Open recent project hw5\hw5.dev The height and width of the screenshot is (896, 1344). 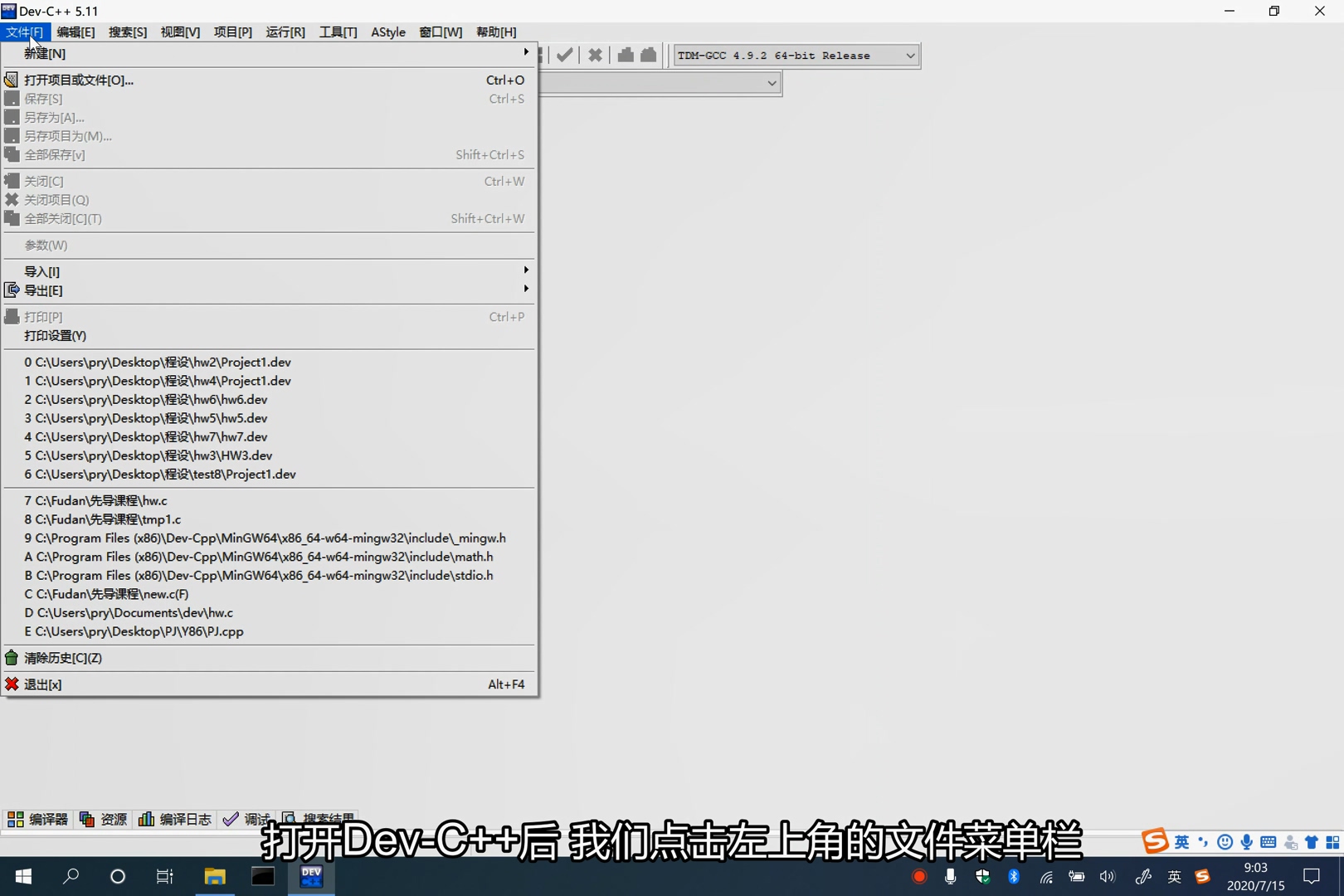(269, 418)
